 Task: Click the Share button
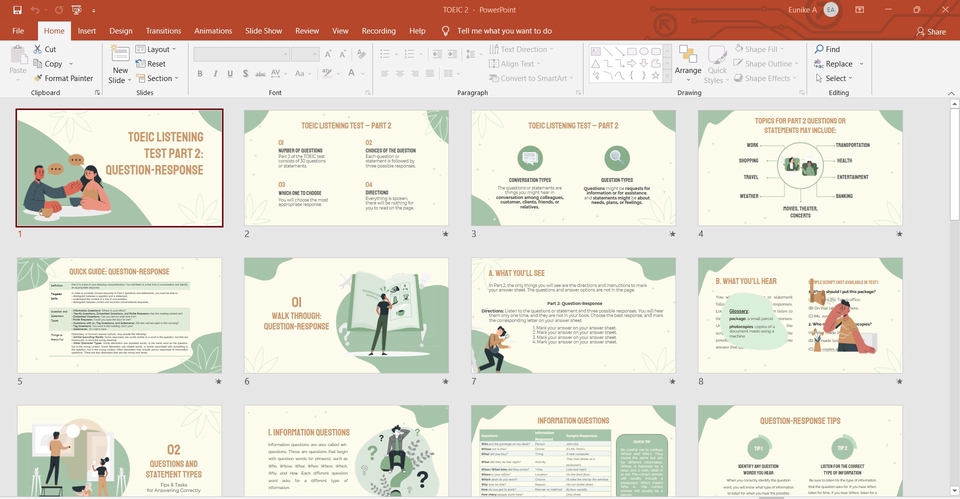(931, 31)
